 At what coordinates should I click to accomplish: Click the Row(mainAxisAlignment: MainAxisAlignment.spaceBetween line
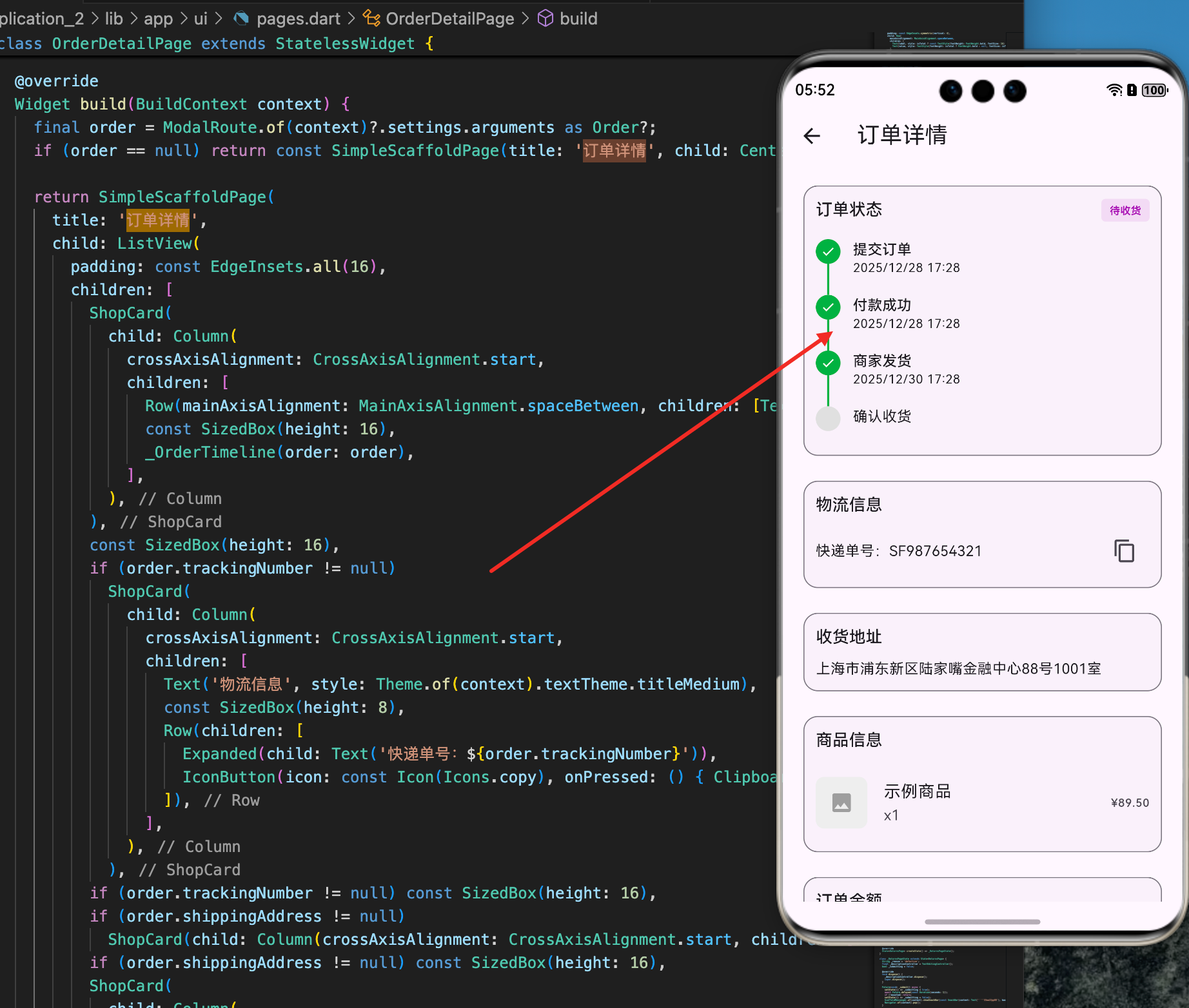(x=461, y=406)
